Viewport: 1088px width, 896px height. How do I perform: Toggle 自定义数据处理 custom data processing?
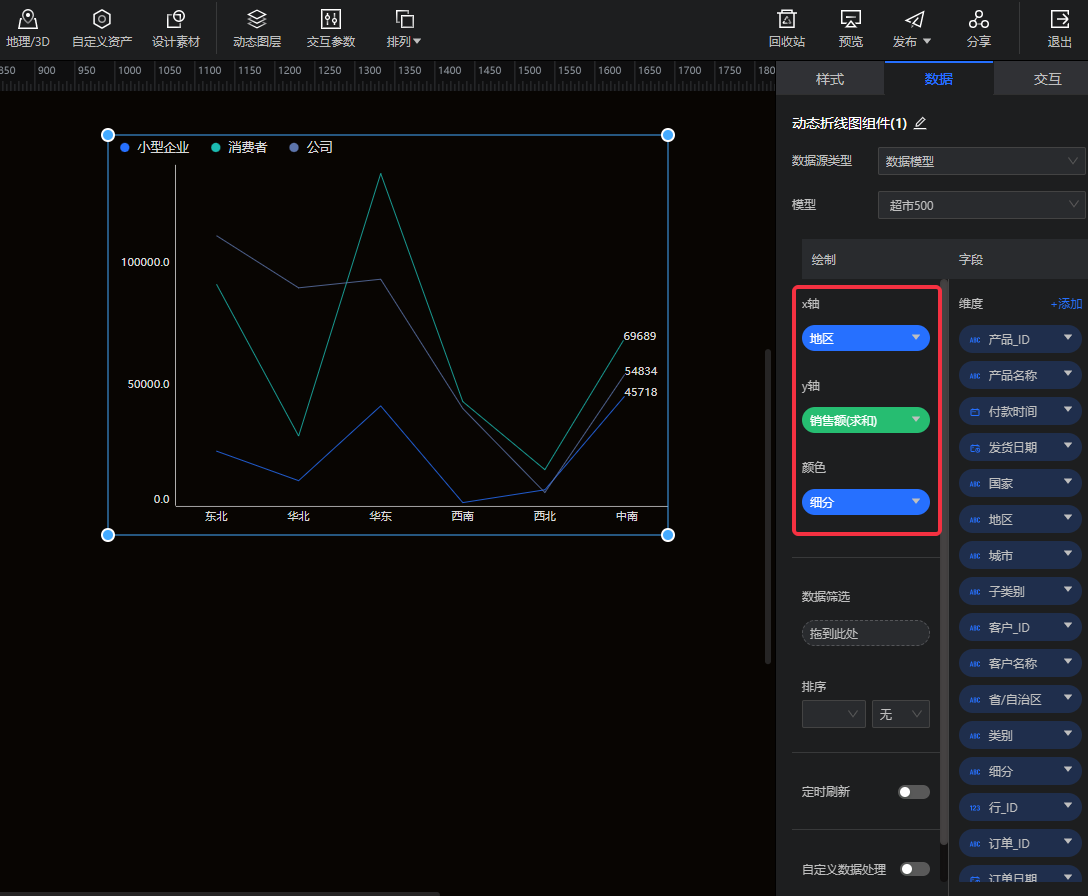(913, 869)
